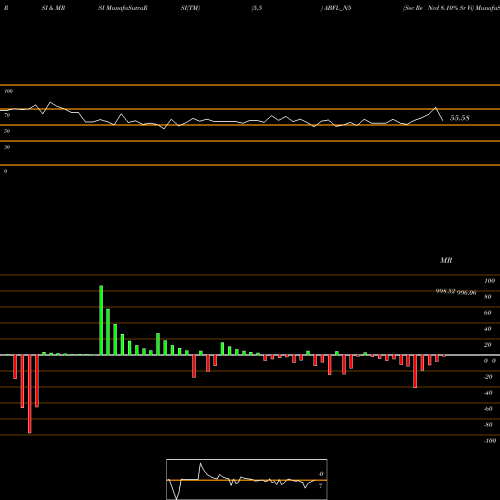Select the ABFL_N5 symbol text in header
Screen dimensions: 500x500
337,8
